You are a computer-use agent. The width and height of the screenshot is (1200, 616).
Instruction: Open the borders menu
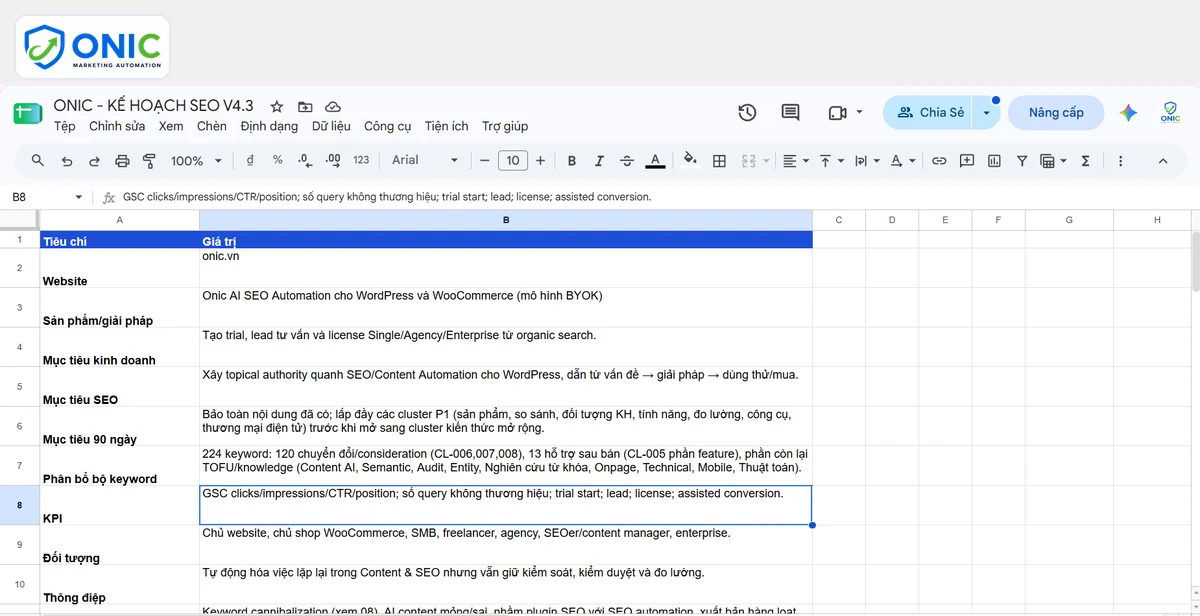719,160
